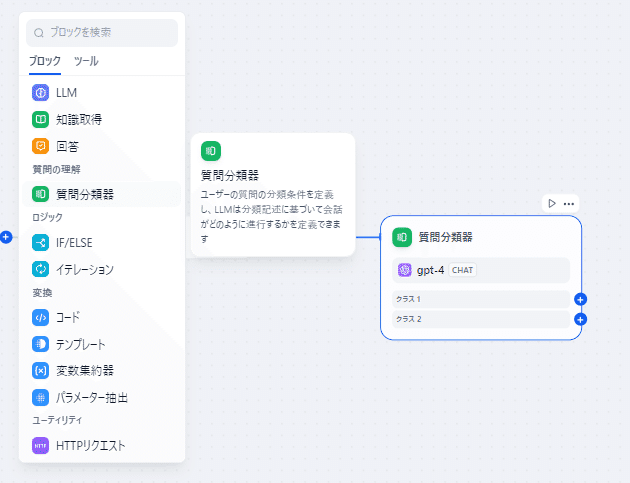This screenshot has width=630, height=483.
Task: Add the HTTPリクエスト block
Action: coord(90,445)
